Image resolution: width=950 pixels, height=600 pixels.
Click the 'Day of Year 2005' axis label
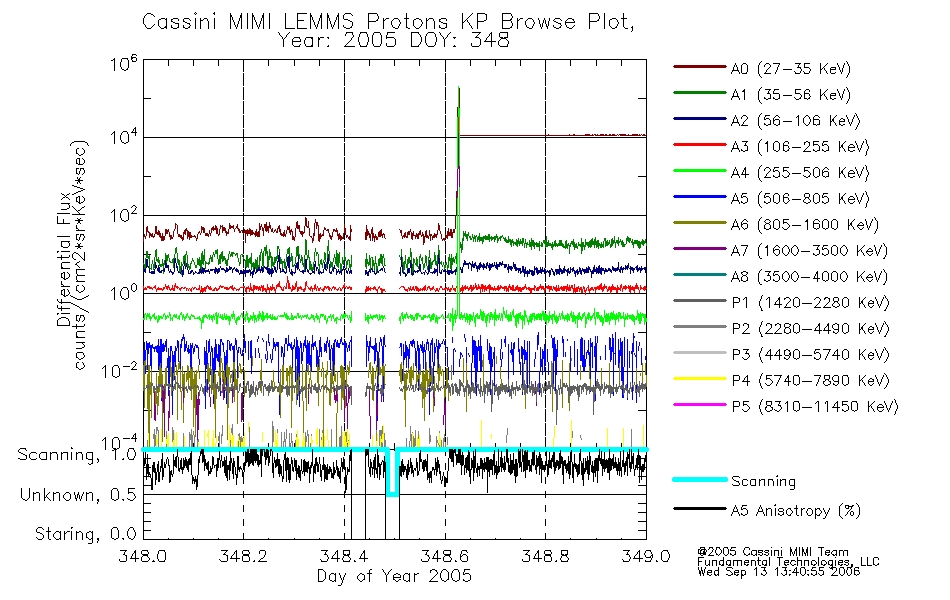click(x=394, y=576)
